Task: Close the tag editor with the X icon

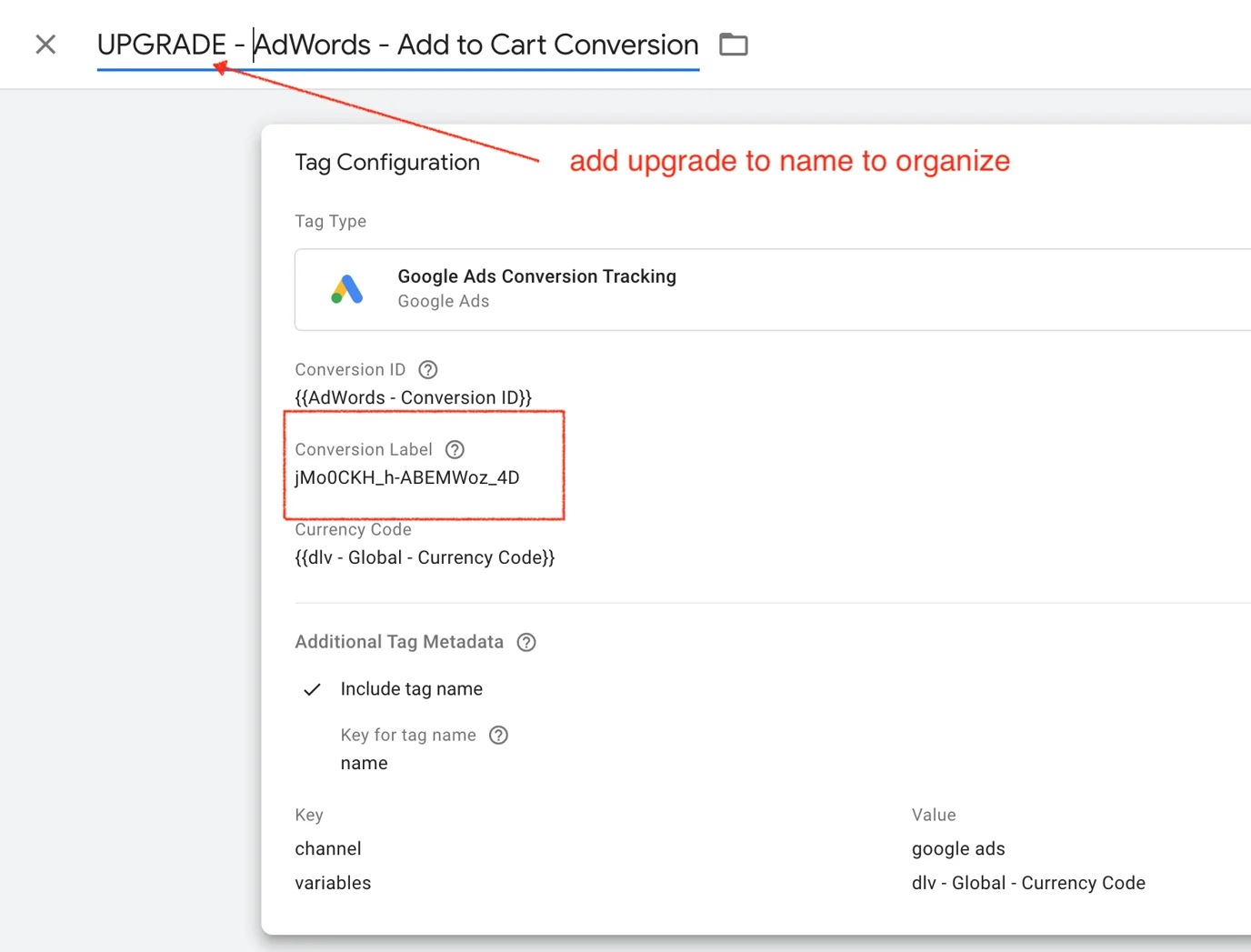Action: pos(45,45)
